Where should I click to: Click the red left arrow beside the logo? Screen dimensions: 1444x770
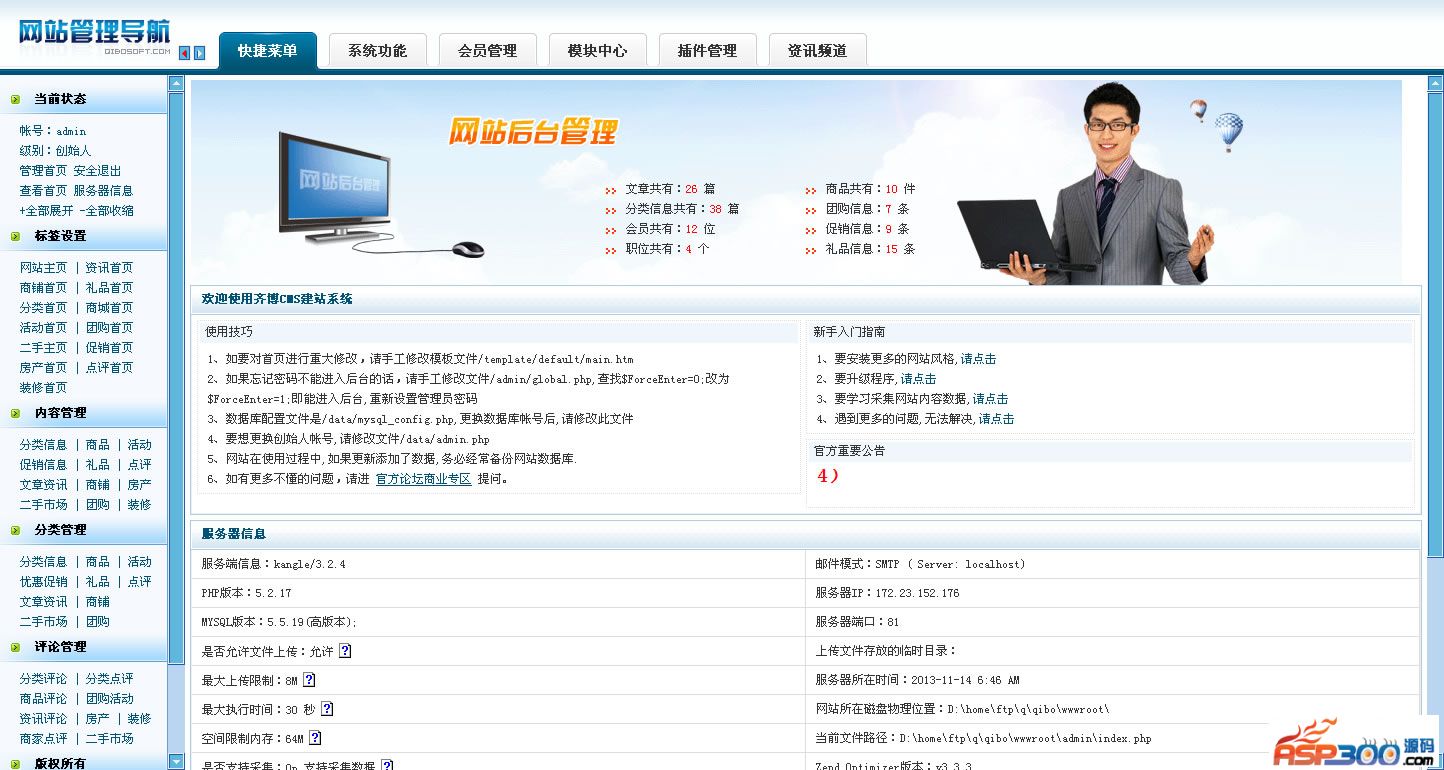[184, 53]
